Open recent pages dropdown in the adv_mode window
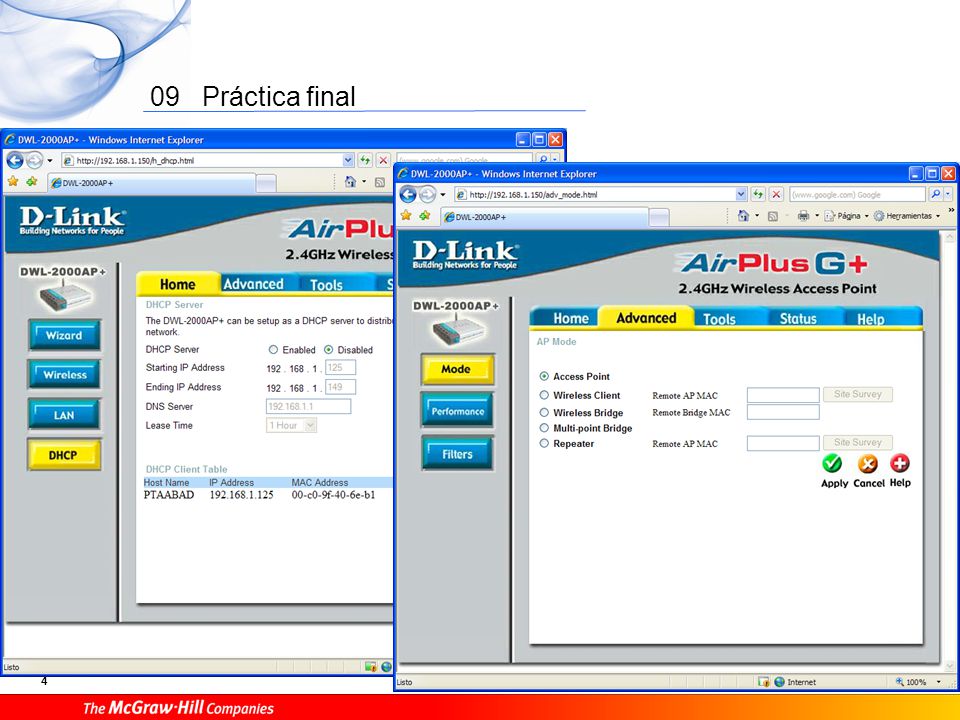Viewport: 960px width, 720px height. pos(443,195)
